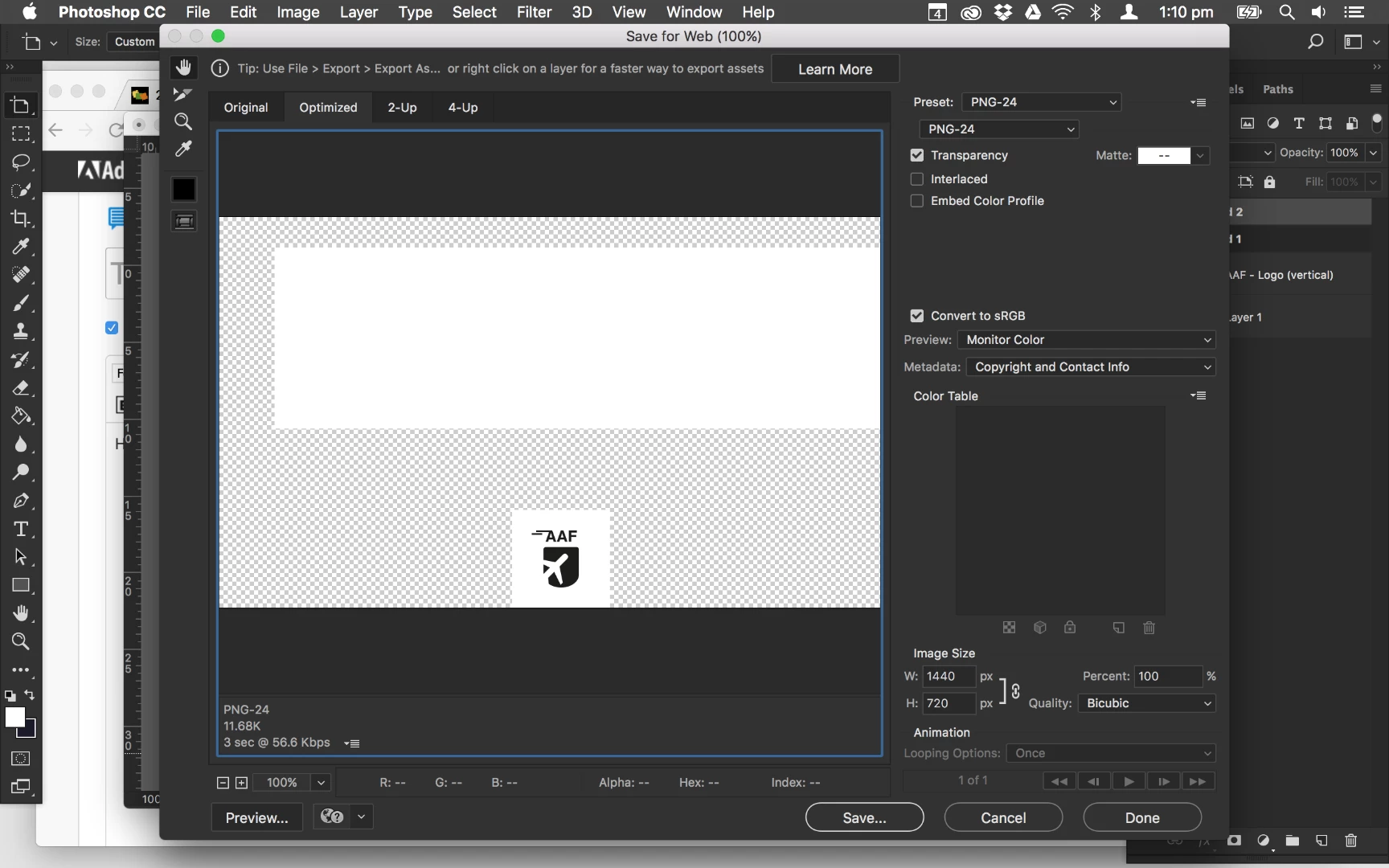
Task: Click the Save... button
Action: tap(864, 817)
